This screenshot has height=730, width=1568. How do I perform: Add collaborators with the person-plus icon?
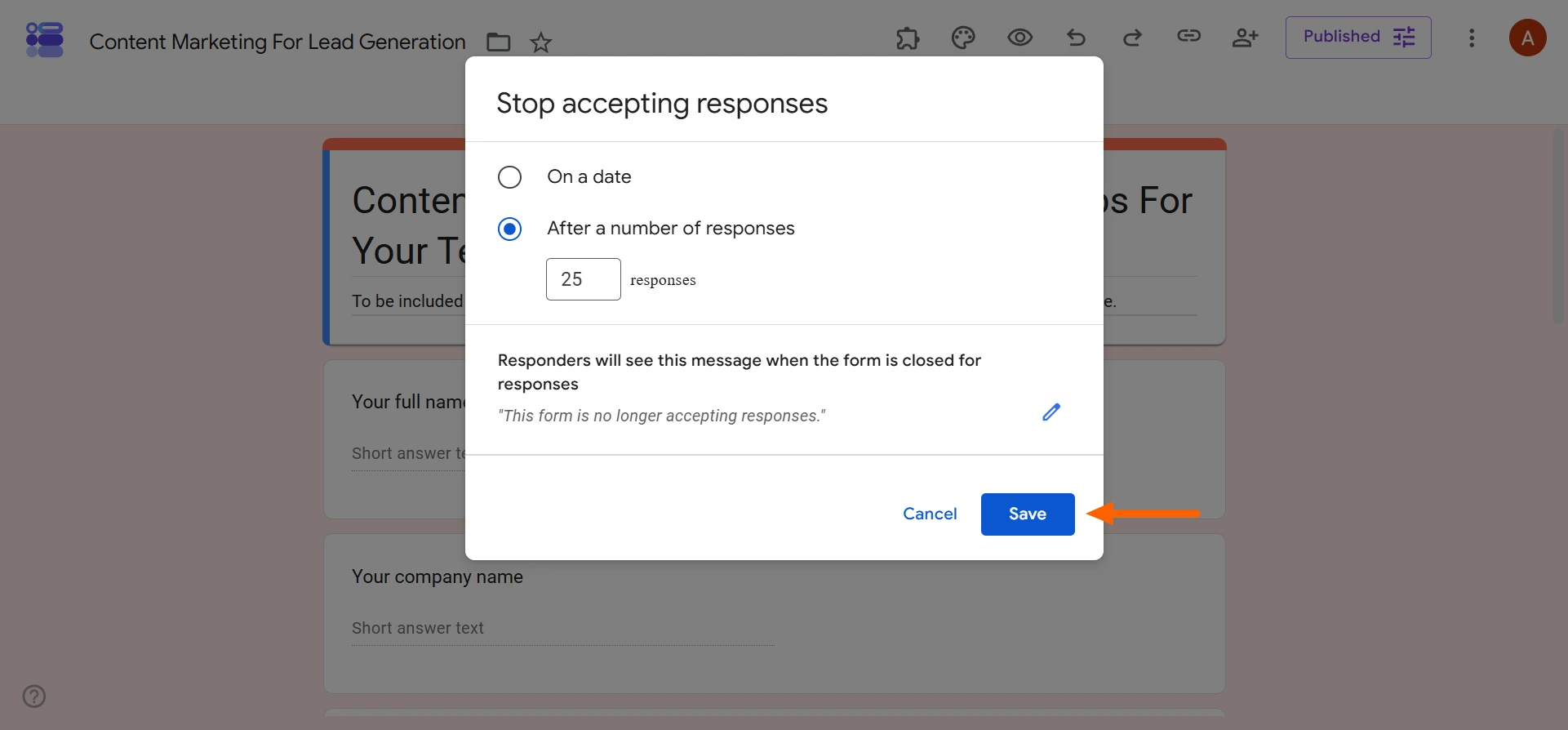point(1245,38)
